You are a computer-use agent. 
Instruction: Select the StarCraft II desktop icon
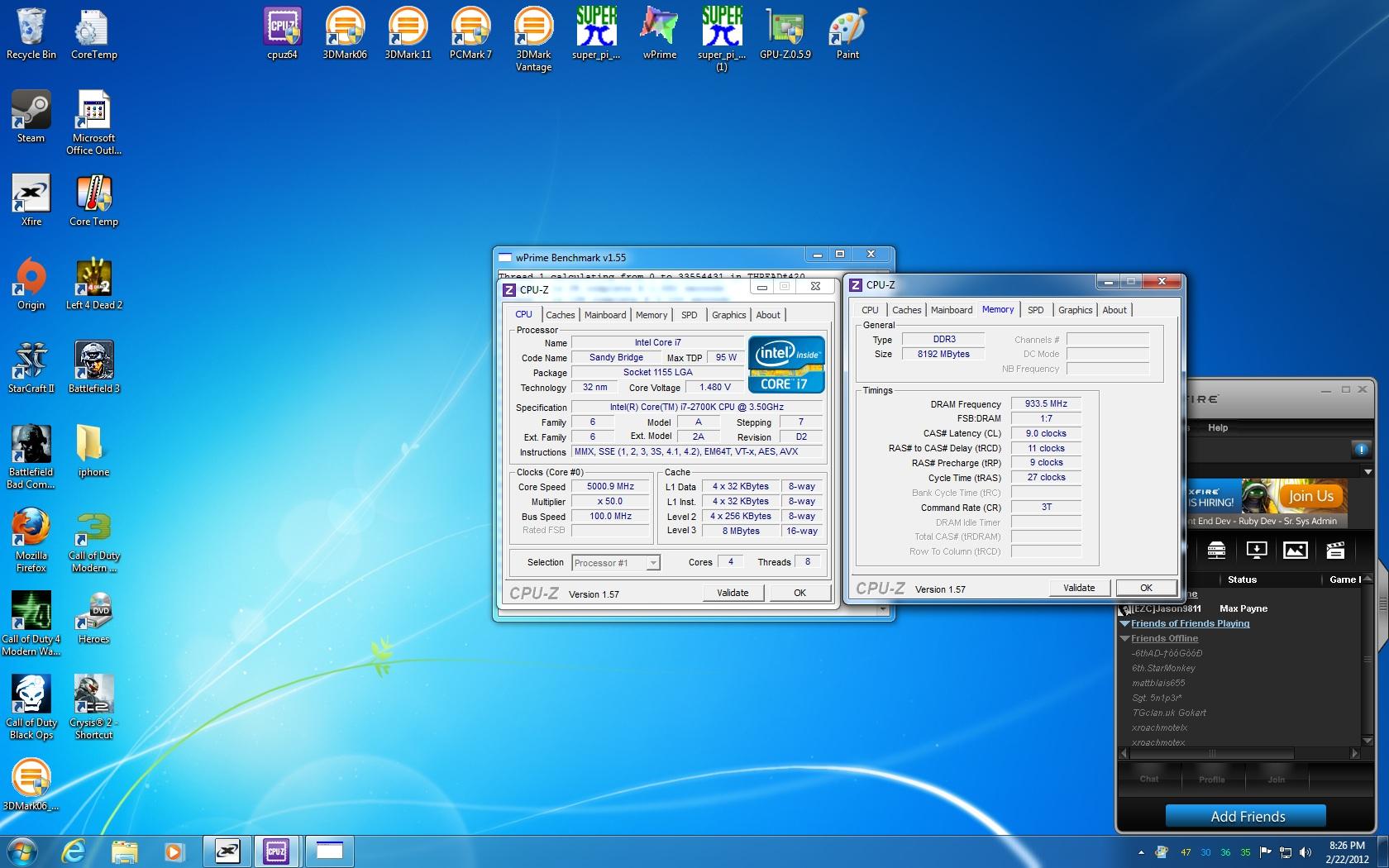31,367
